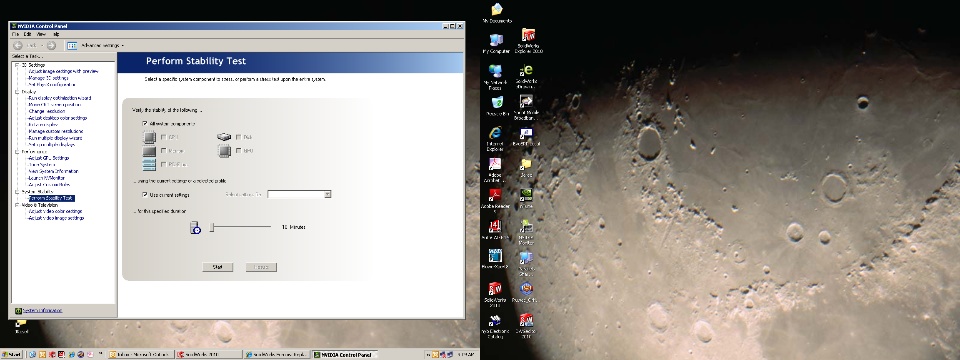Open the Recycle Bin desktop icon
This screenshot has height=360, width=960.
497,102
